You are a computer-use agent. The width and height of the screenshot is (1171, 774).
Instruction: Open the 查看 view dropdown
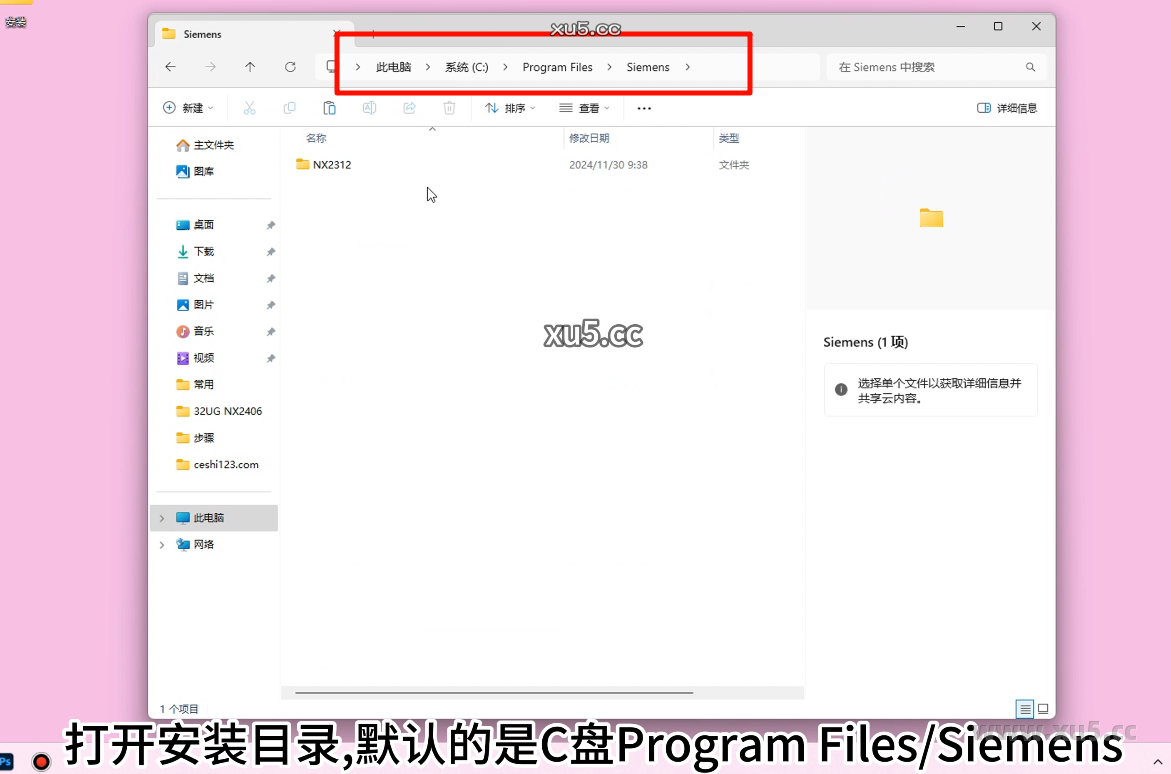[x=584, y=107]
